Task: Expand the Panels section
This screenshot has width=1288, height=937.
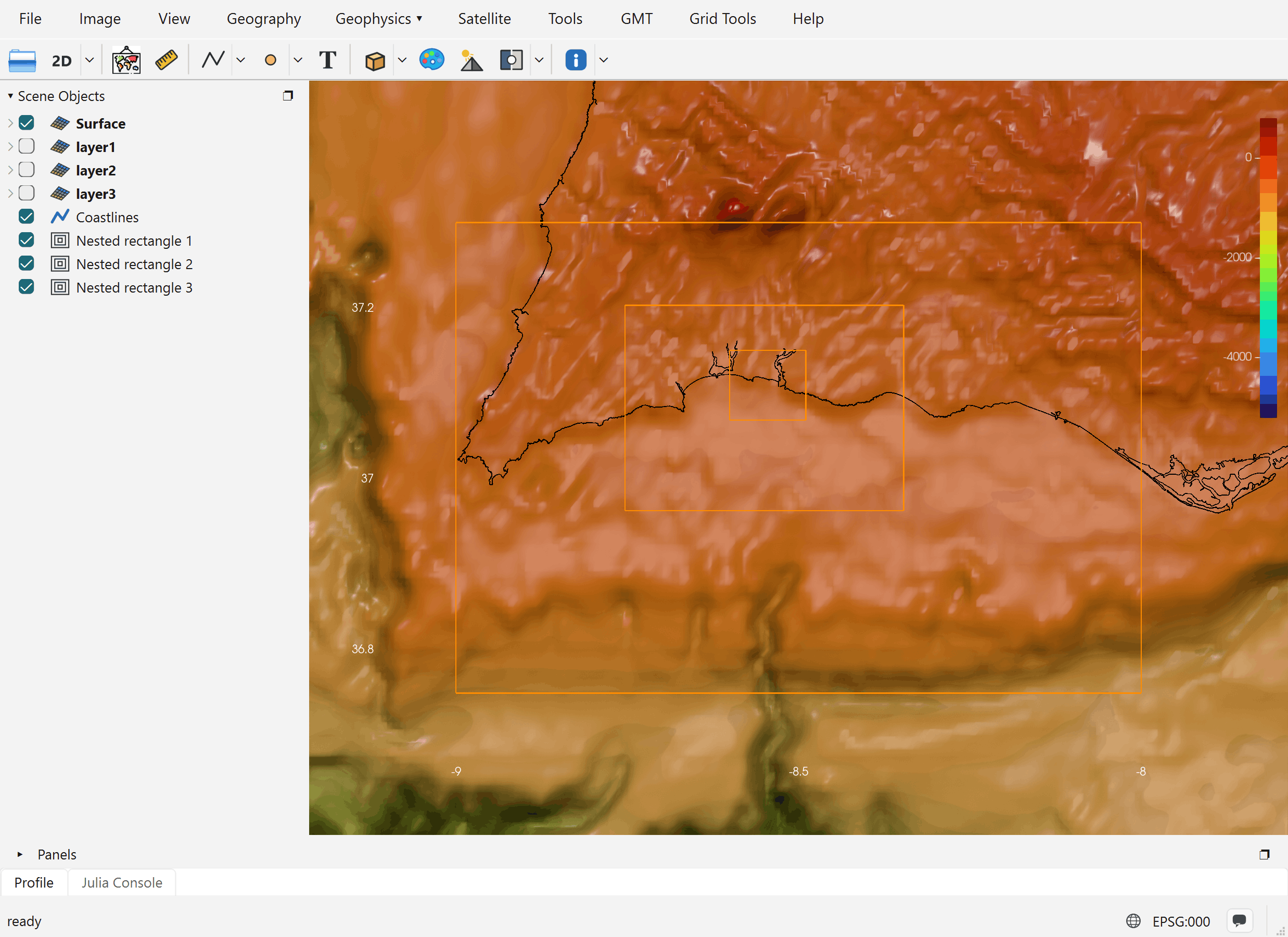Action: tap(20, 854)
